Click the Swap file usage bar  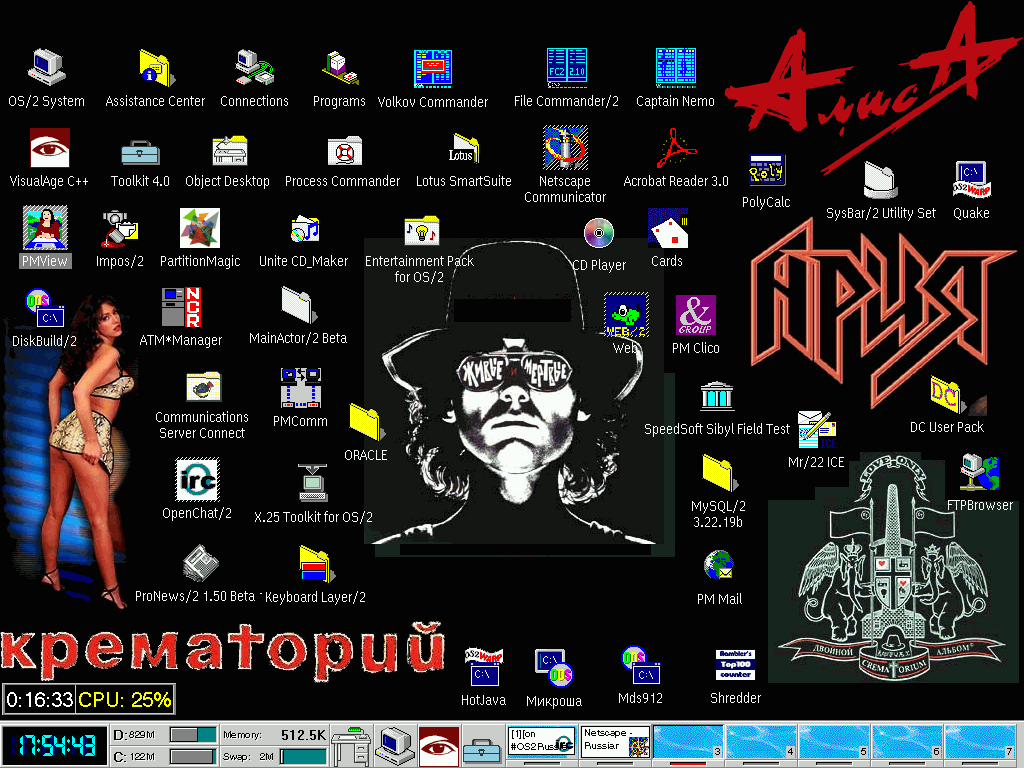tap(304, 757)
